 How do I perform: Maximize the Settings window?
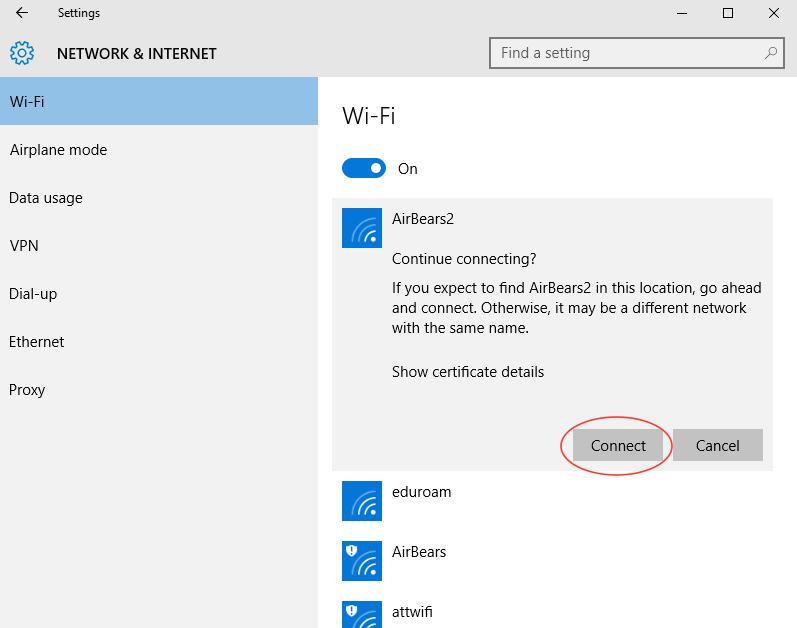click(728, 13)
